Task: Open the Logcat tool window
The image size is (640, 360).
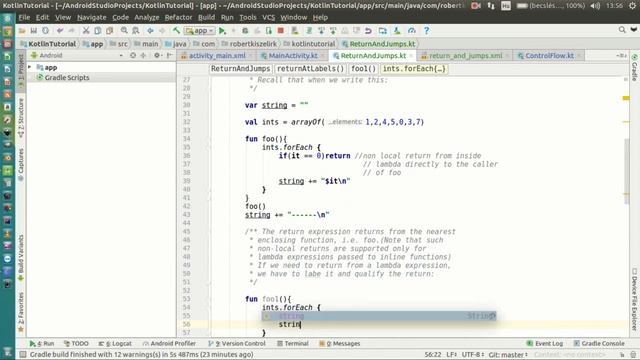Action: pyautogui.click(x=115, y=344)
